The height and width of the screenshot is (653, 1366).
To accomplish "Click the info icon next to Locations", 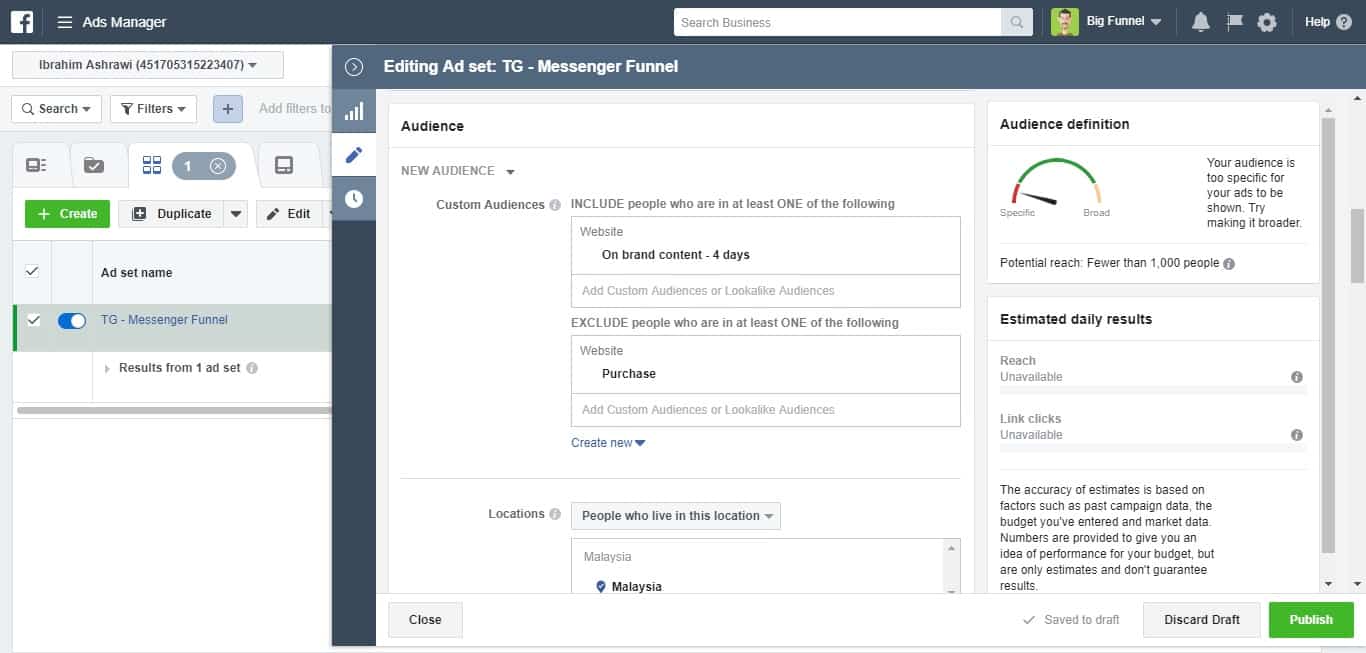I will pos(554,514).
